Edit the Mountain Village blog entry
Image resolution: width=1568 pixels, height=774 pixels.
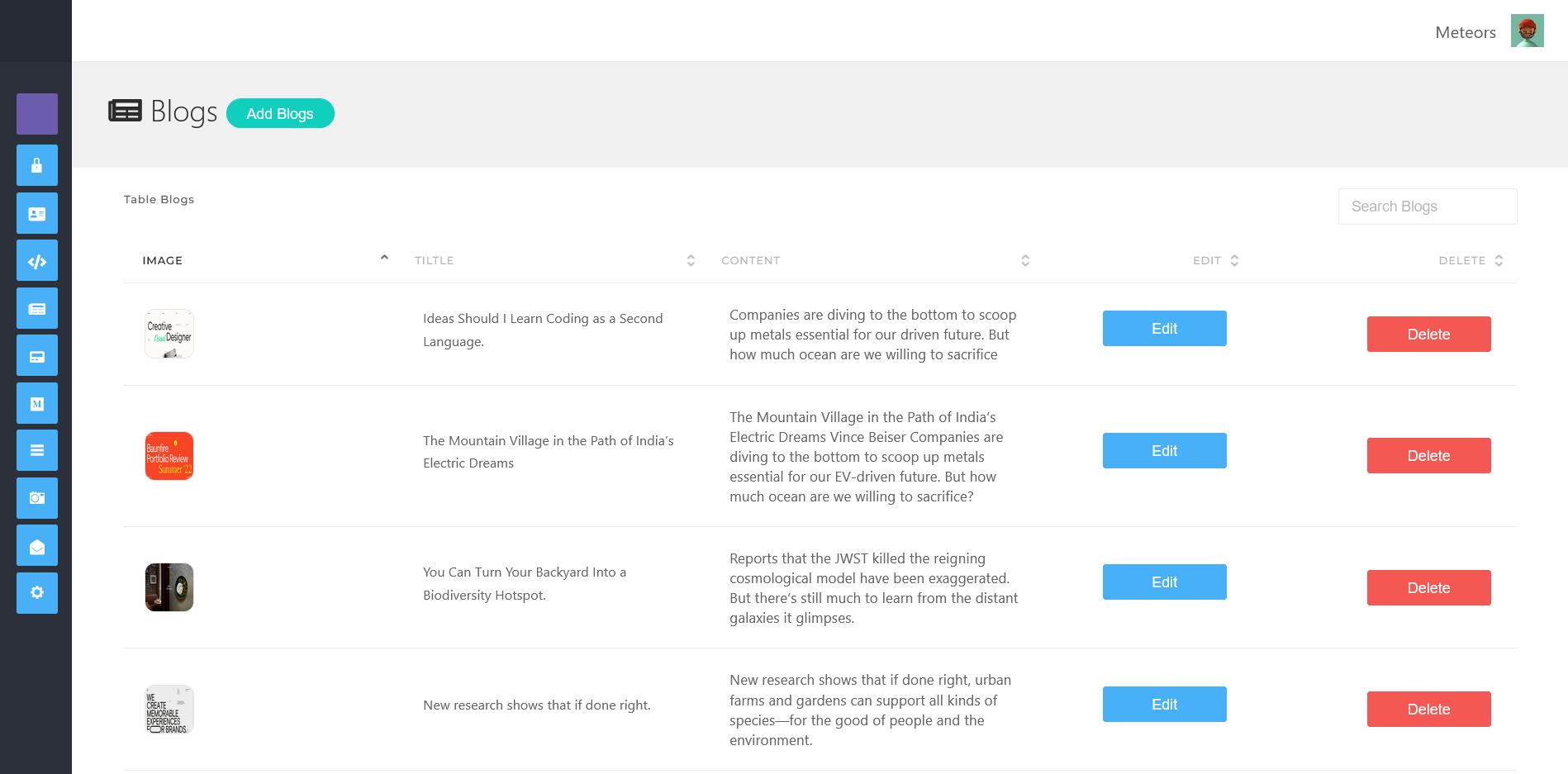(x=1164, y=450)
